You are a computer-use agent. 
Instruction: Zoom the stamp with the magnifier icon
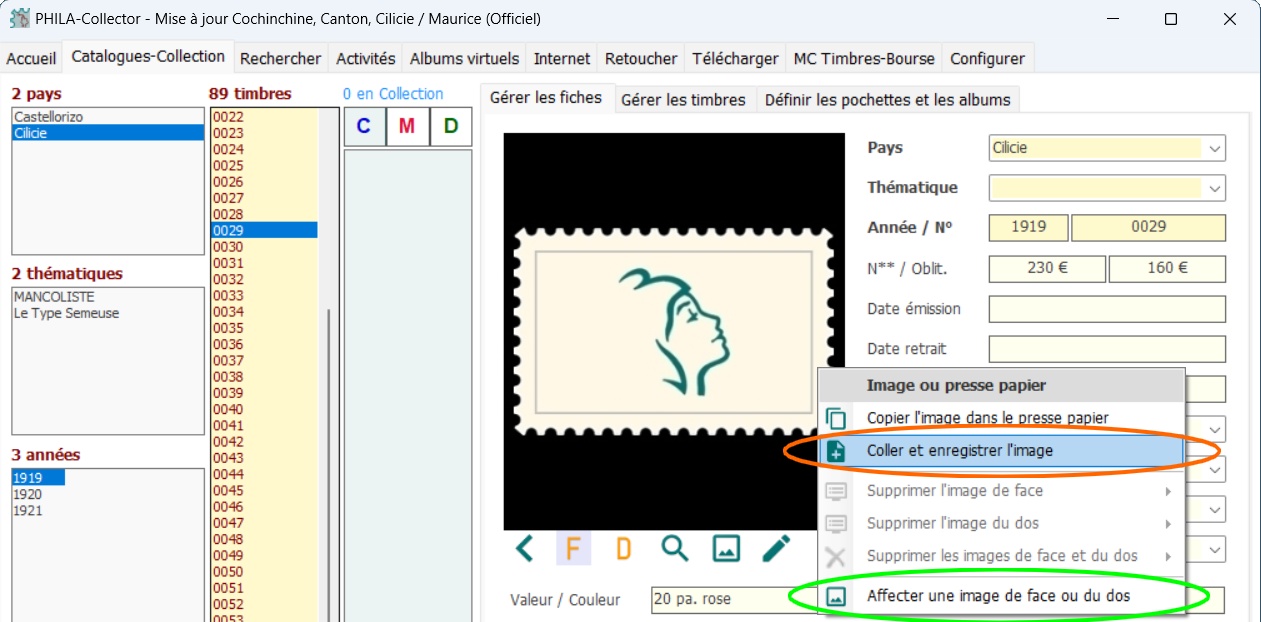point(675,548)
